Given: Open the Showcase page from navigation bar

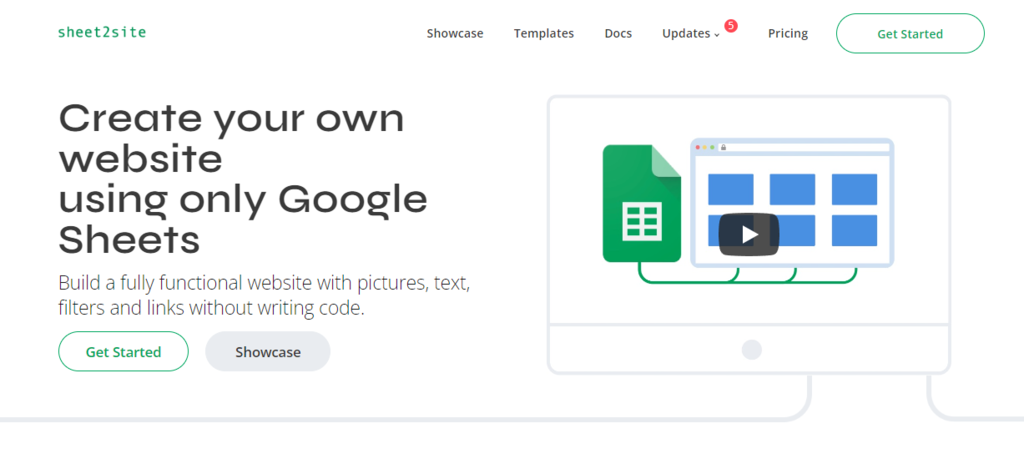Looking at the screenshot, I should [x=455, y=33].
